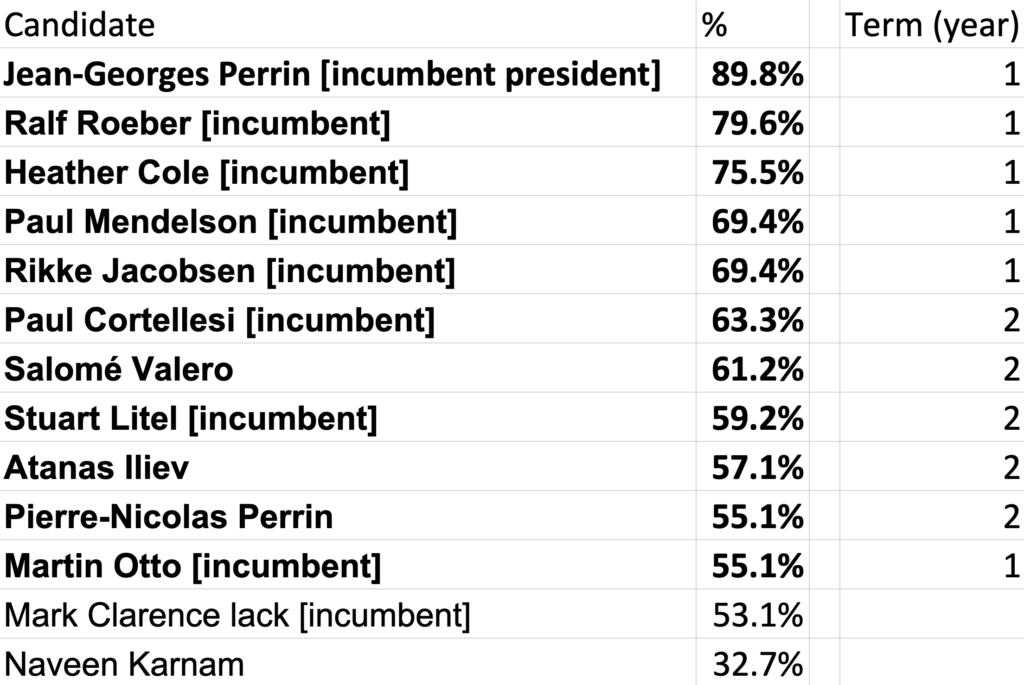Select Jean-Georges Perrin's 89.8% cell
This screenshot has width=1024, height=685.
click(753, 73)
